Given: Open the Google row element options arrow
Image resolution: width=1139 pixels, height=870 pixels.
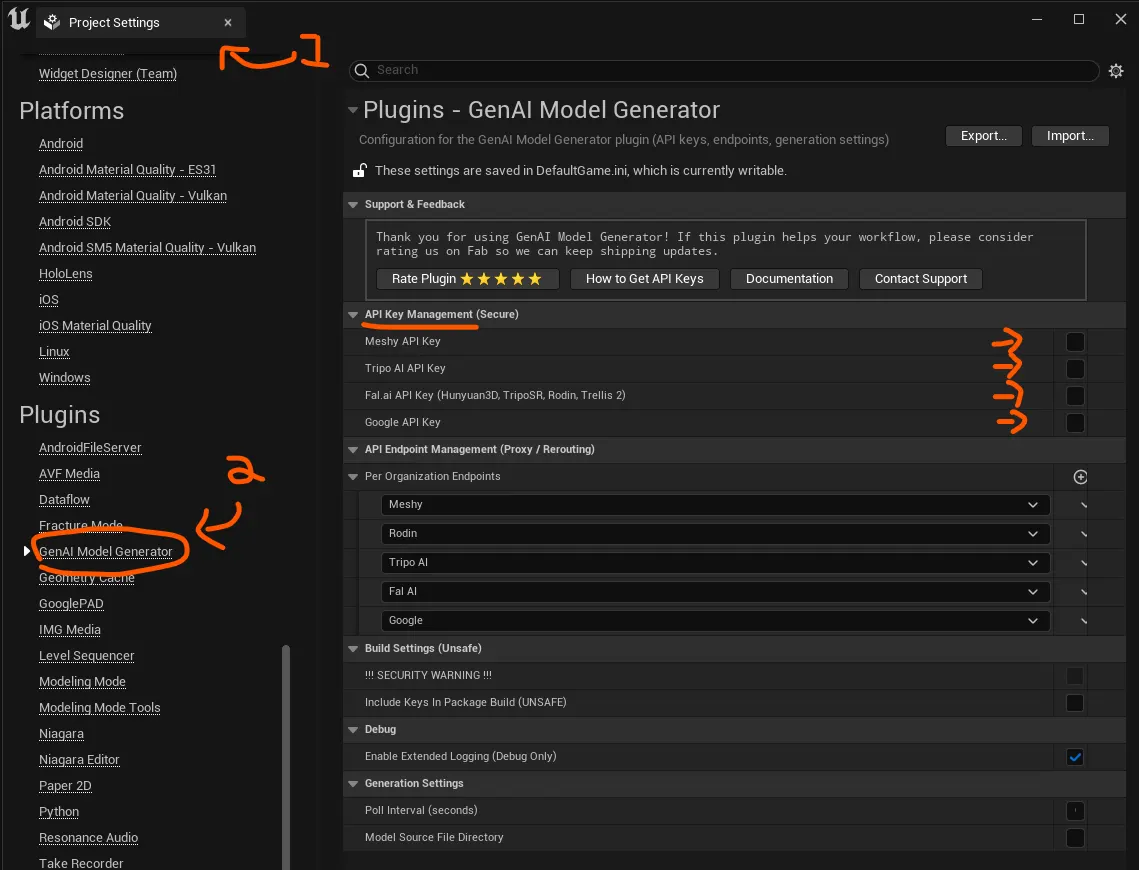Looking at the screenshot, I should (1083, 621).
